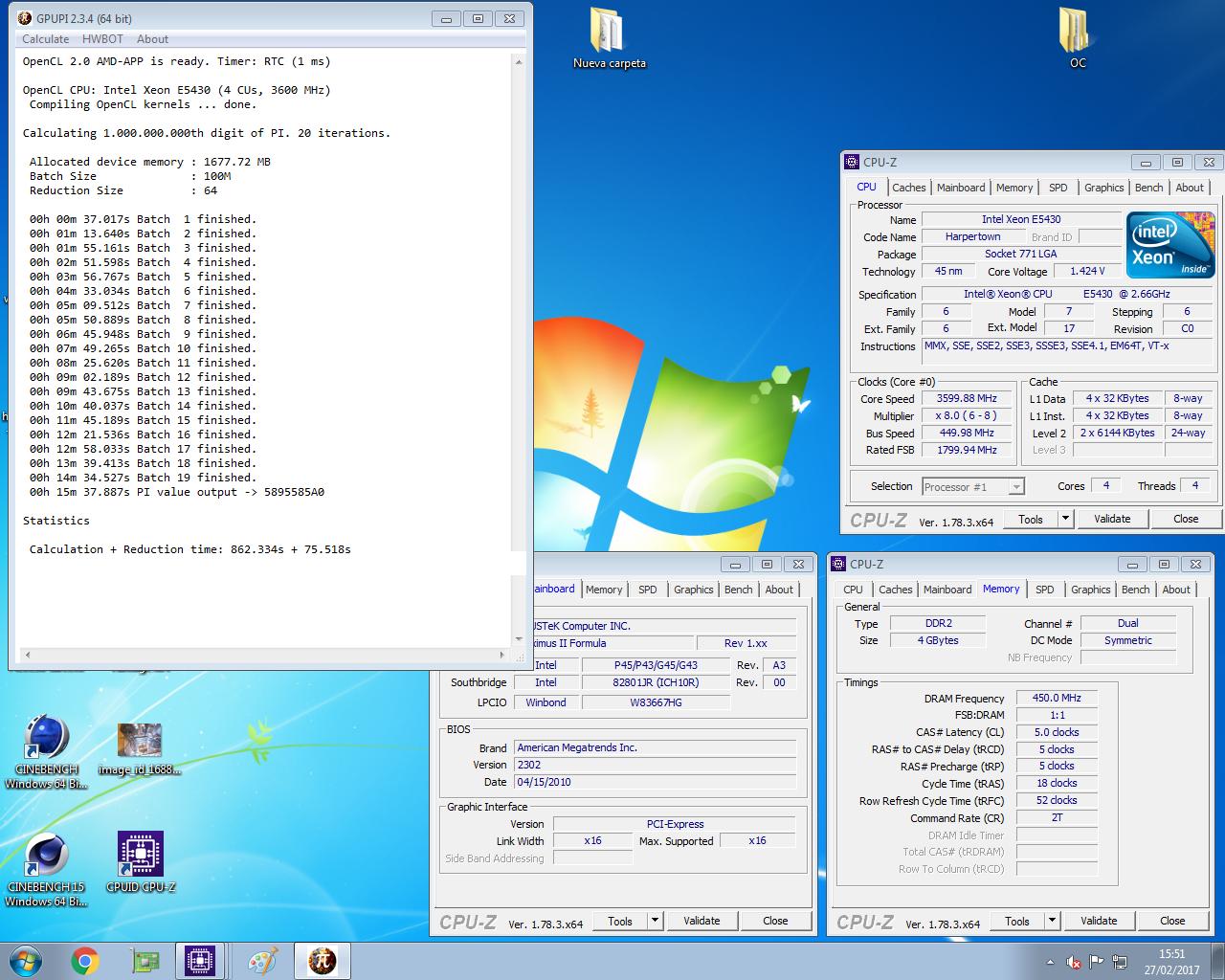Click Close button in CPU-Z processor window
The height and width of the screenshot is (980, 1225).
pos(1186,519)
